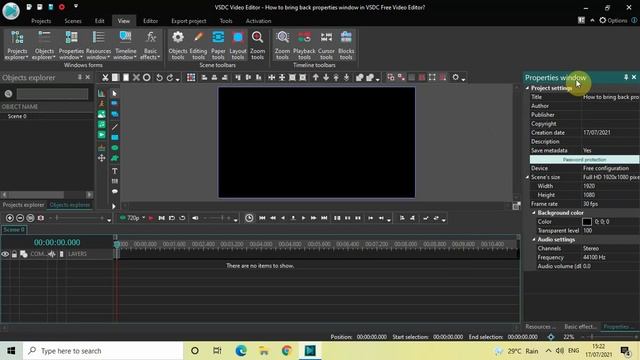The height and width of the screenshot is (360, 640).
Task: Select Scene 0 in Objects explorer
Action: pos(17,116)
